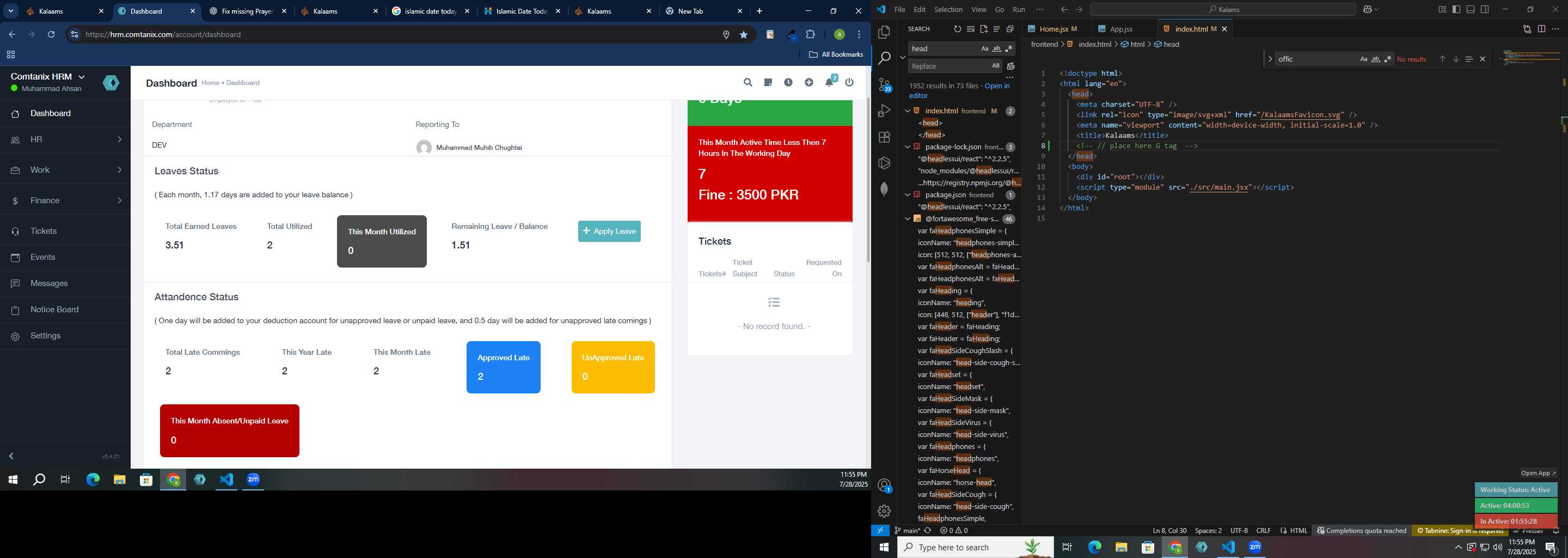Switch to the 'islamic date today' Google tab

coord(431,11)
